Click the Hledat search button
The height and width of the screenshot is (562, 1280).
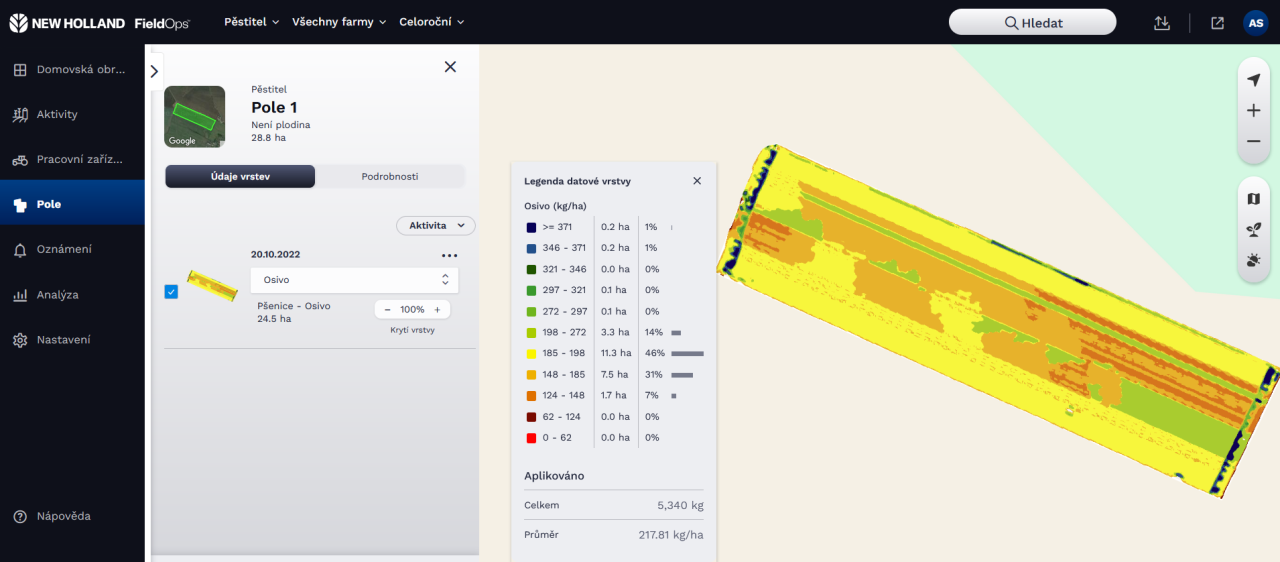(1032, 23)
